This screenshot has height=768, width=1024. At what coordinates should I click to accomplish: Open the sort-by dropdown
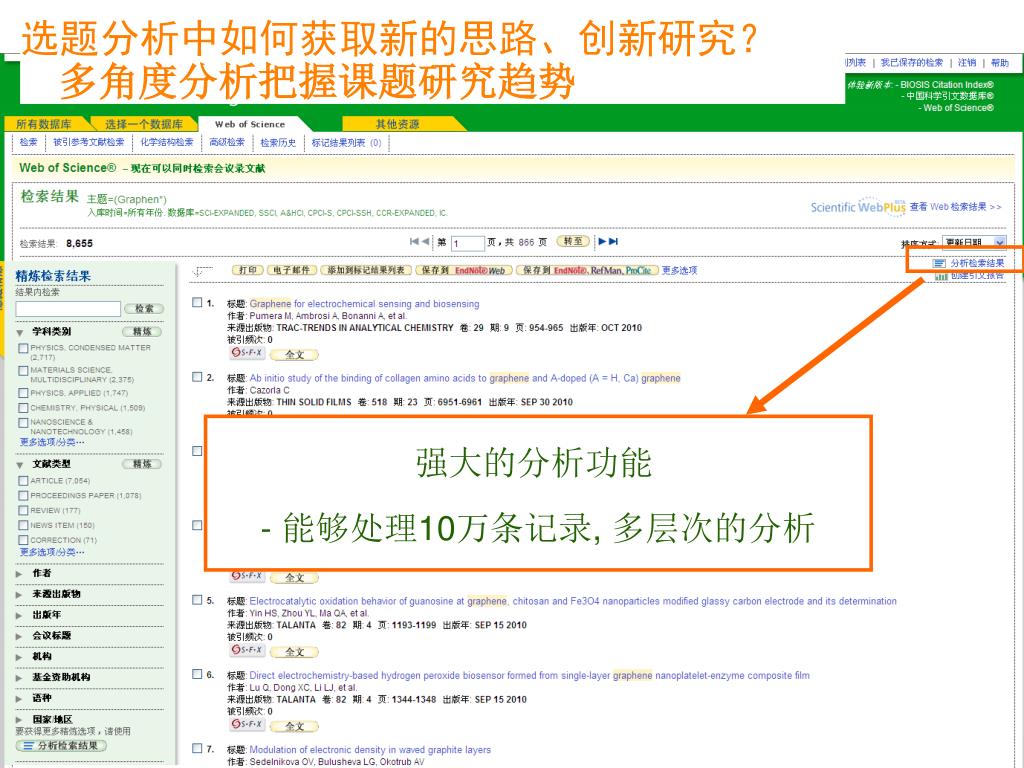[x=974, y=242]
